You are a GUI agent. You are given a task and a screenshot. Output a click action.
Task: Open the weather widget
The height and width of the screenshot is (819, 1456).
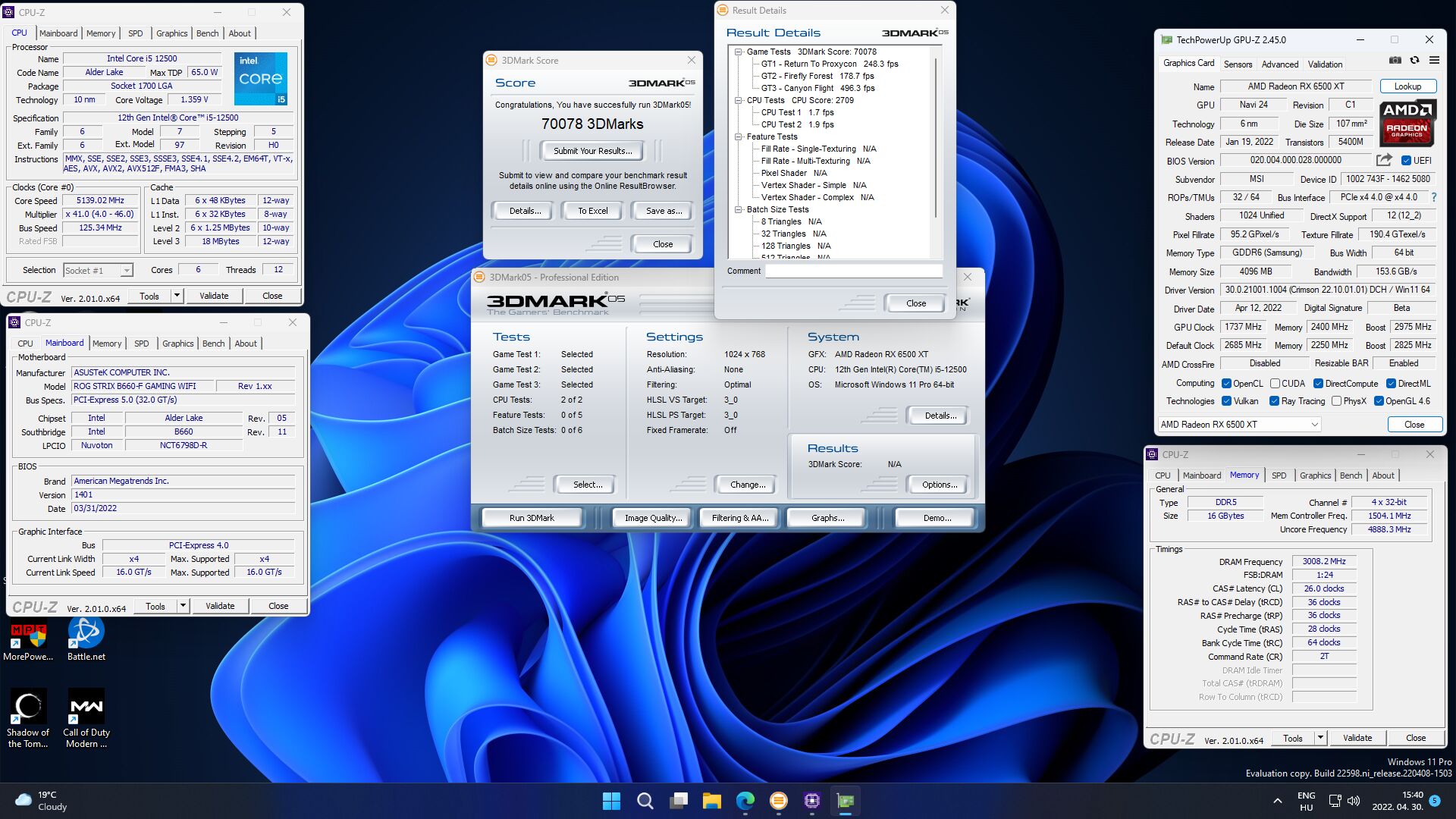click(42, 801)
